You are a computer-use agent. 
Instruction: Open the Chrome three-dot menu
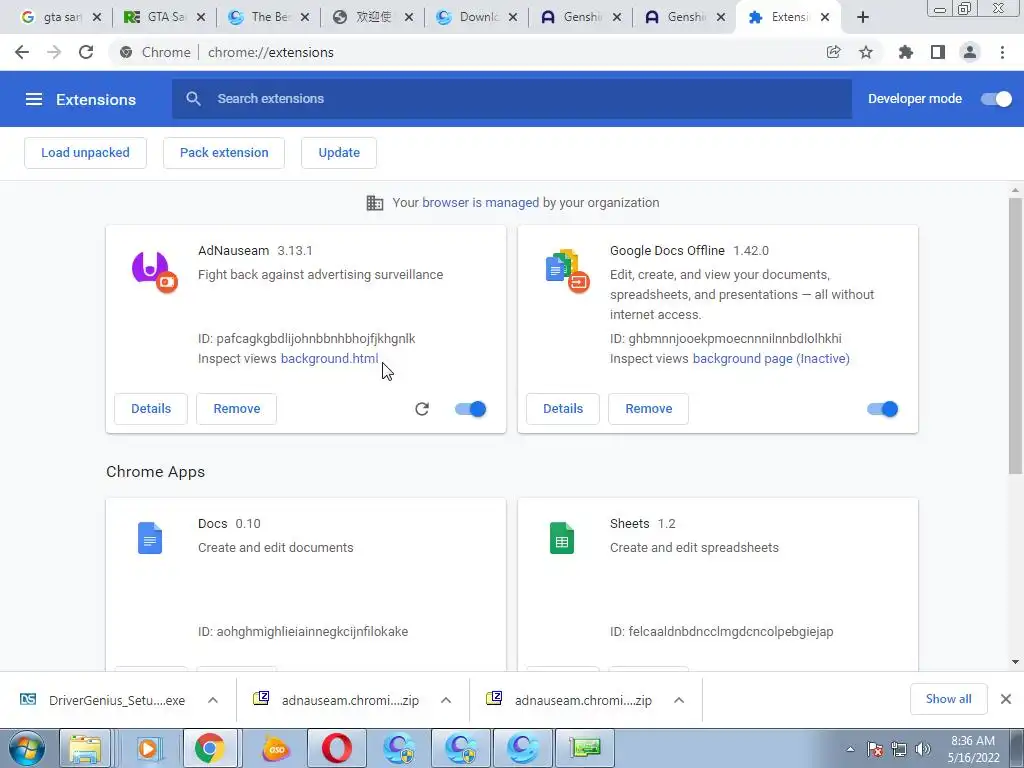tap(1002, 52)
